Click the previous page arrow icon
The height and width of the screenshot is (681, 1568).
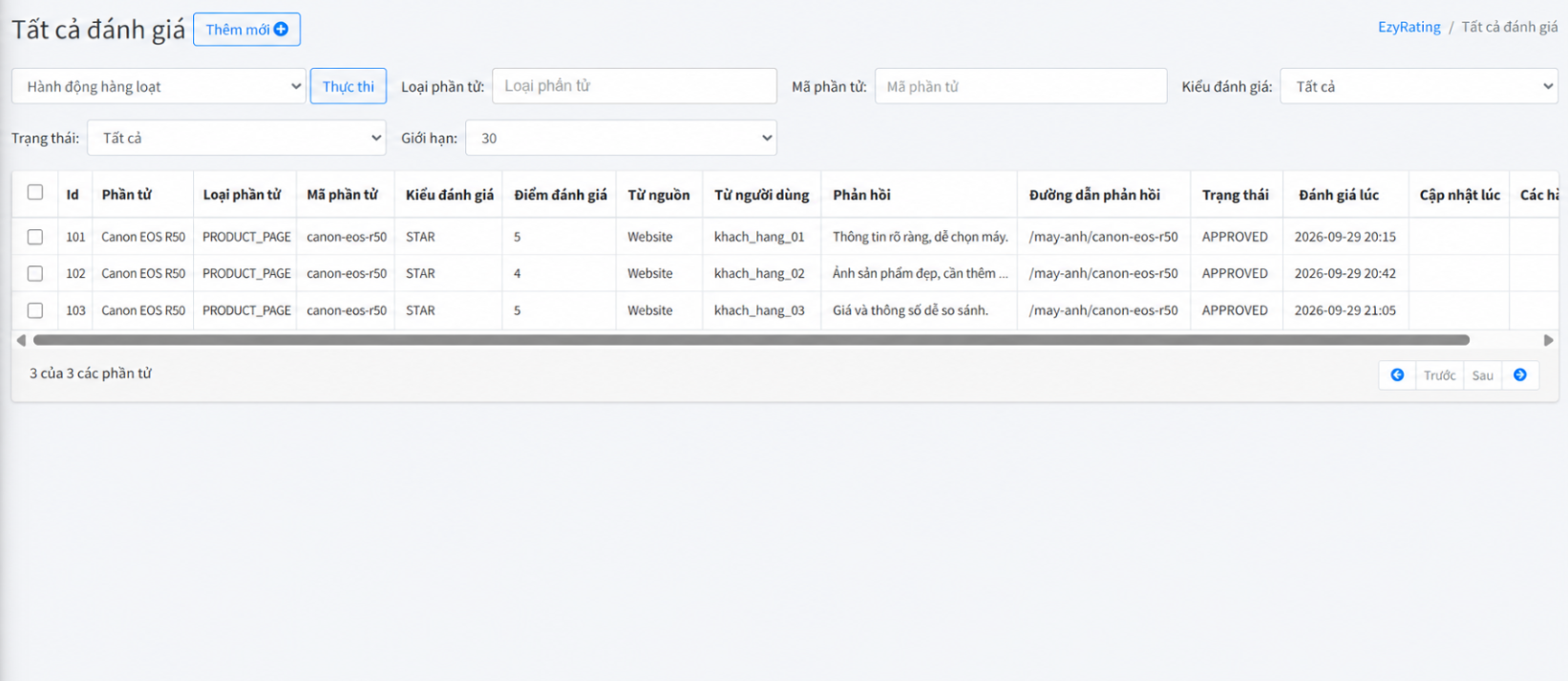(1397, 375)
